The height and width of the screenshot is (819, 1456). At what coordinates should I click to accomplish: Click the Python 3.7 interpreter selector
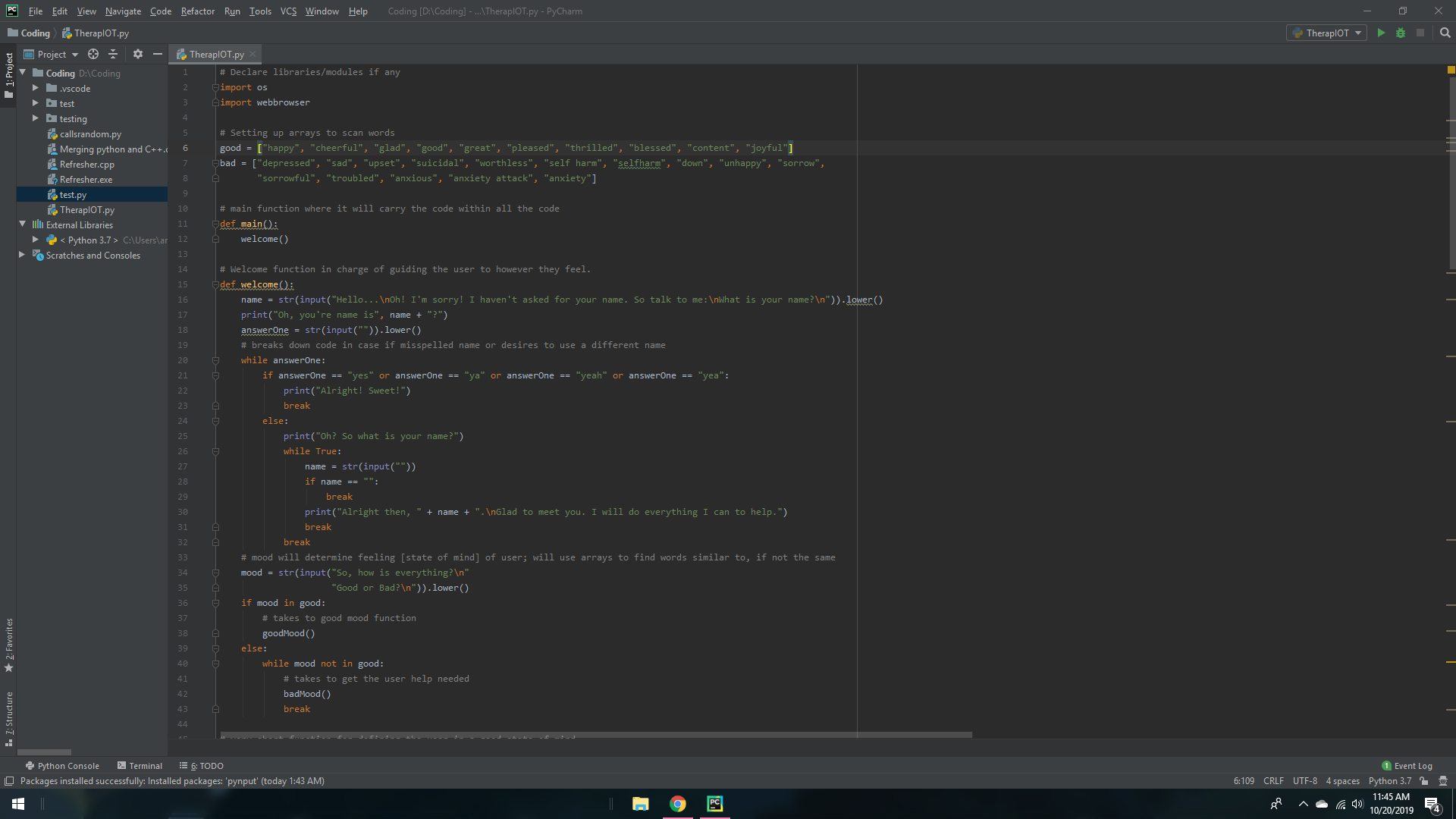(1389, 781)
